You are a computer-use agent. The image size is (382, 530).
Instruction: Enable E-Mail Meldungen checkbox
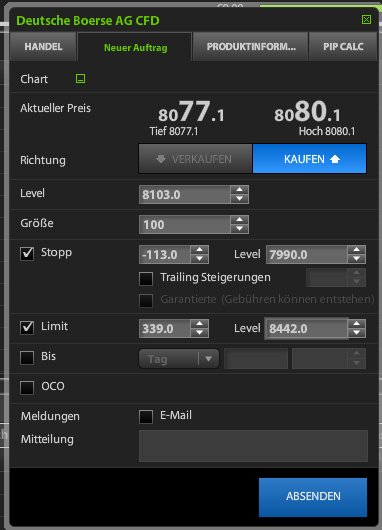(x=146, y=417)
